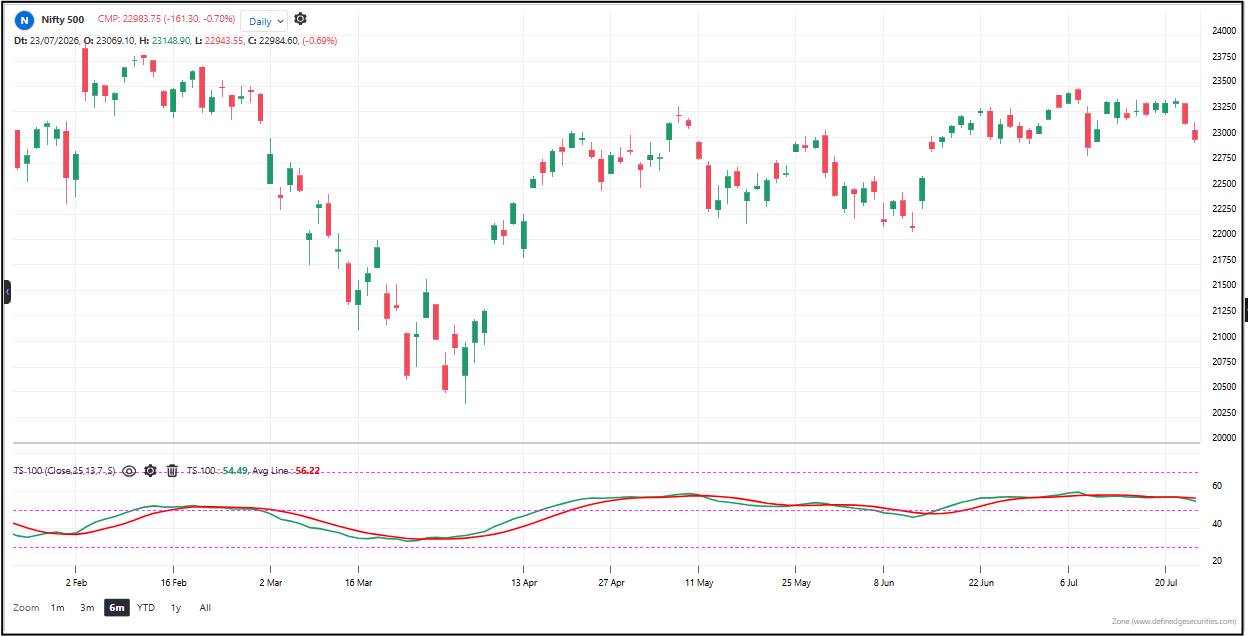1248x636 pixels.
Task: Click the Zoom label before range buttons
Action: (x=27, y=607)
